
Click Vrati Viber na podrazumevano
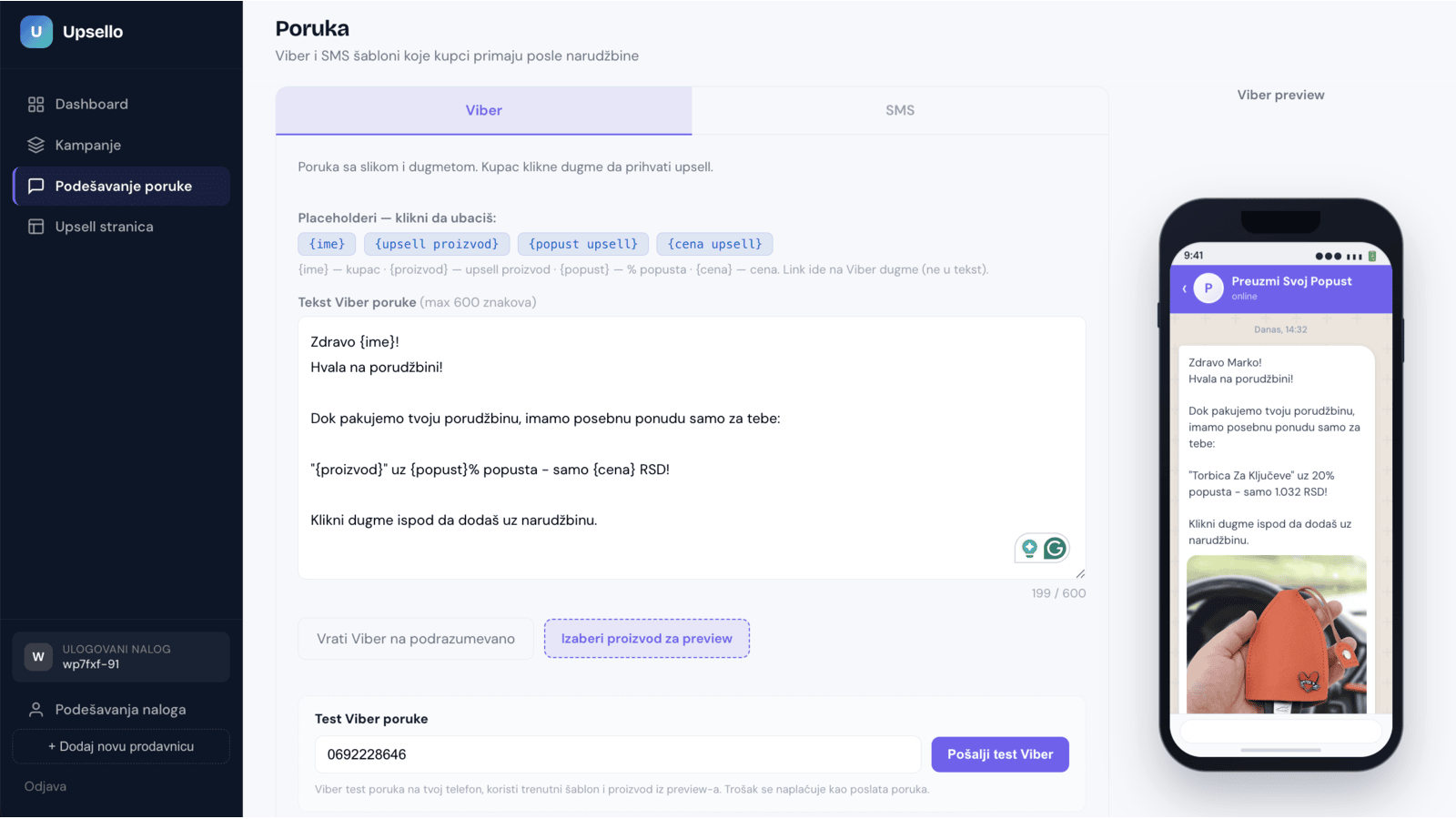pos(416,639)
